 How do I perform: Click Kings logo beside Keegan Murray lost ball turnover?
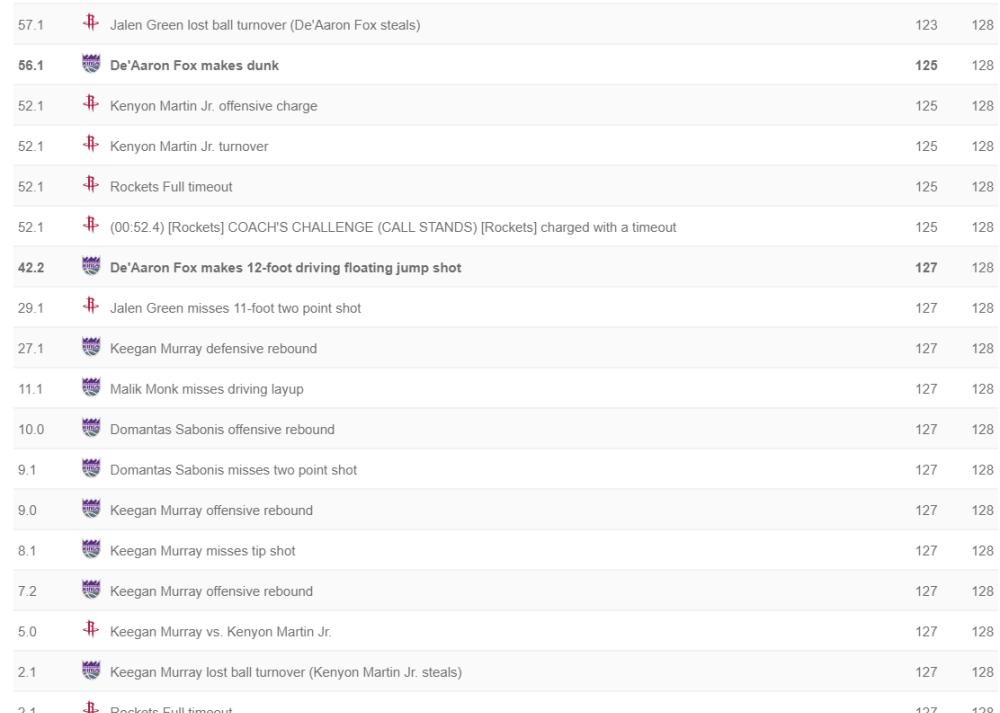pyautogui.click(x=91, y=670)
